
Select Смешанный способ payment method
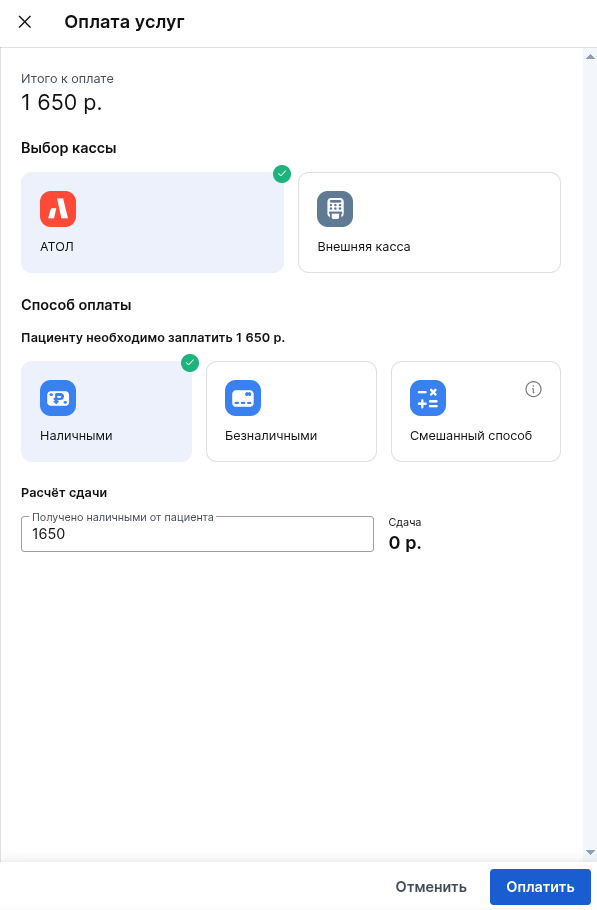click(x=476, y=411)
